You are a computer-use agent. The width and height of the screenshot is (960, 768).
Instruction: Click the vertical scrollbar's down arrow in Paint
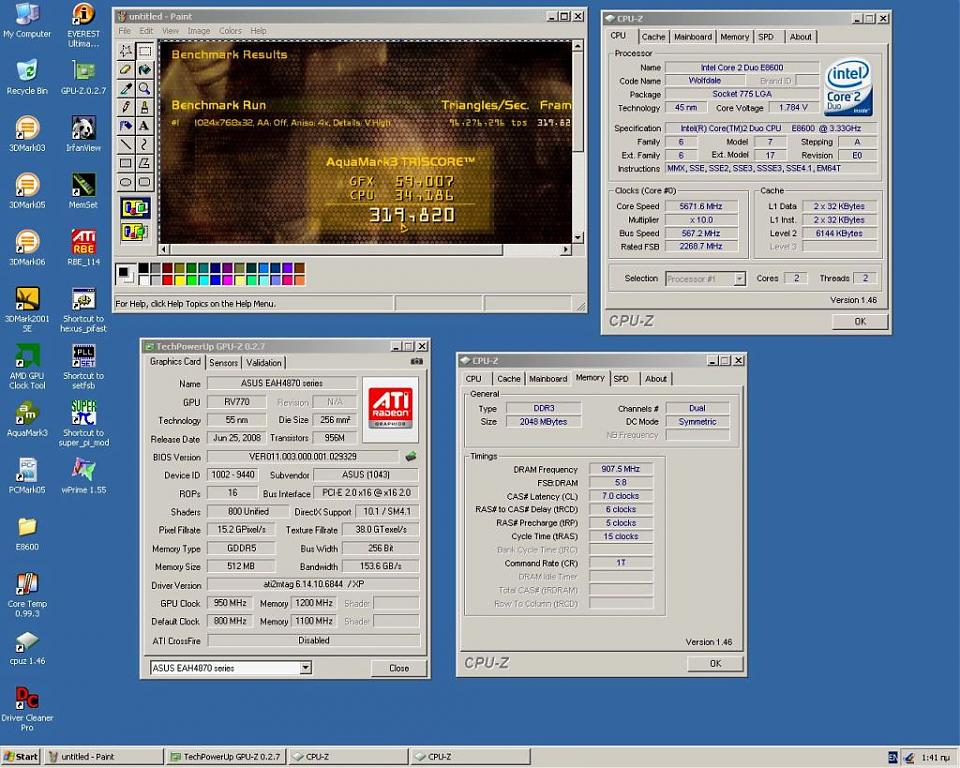click(x=578, y=238)
